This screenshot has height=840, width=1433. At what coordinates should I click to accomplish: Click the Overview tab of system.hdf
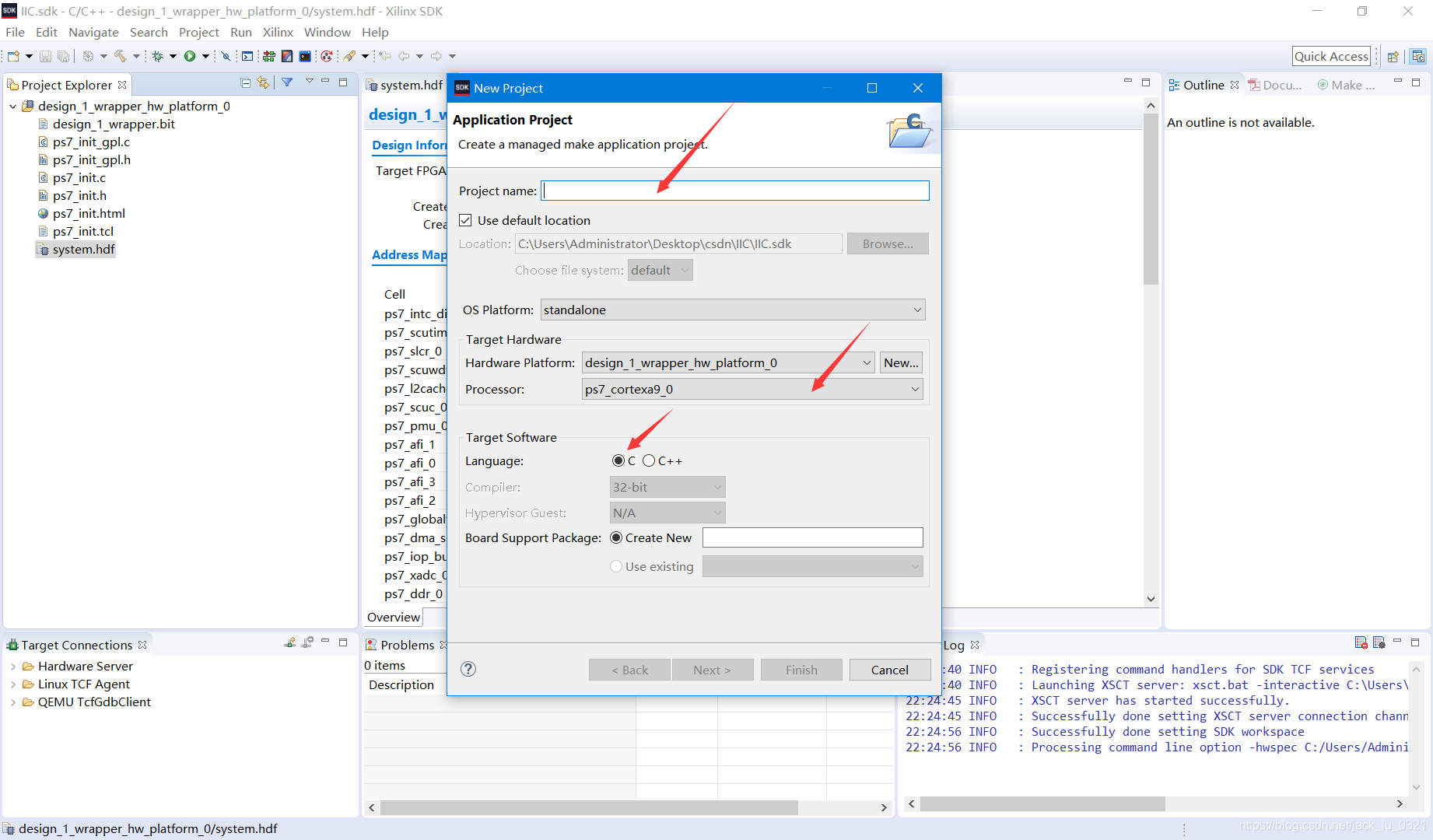pos(394,617)
